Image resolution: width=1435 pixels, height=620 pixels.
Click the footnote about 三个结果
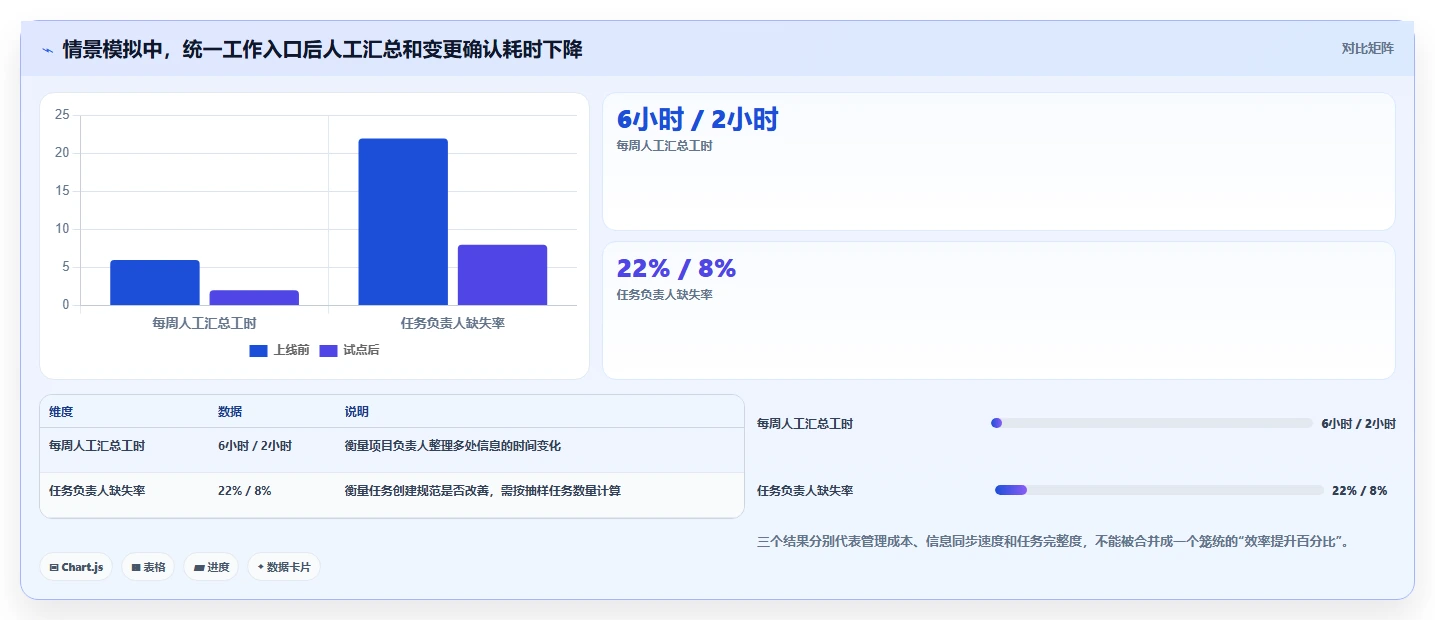(x=1056, y=542)
